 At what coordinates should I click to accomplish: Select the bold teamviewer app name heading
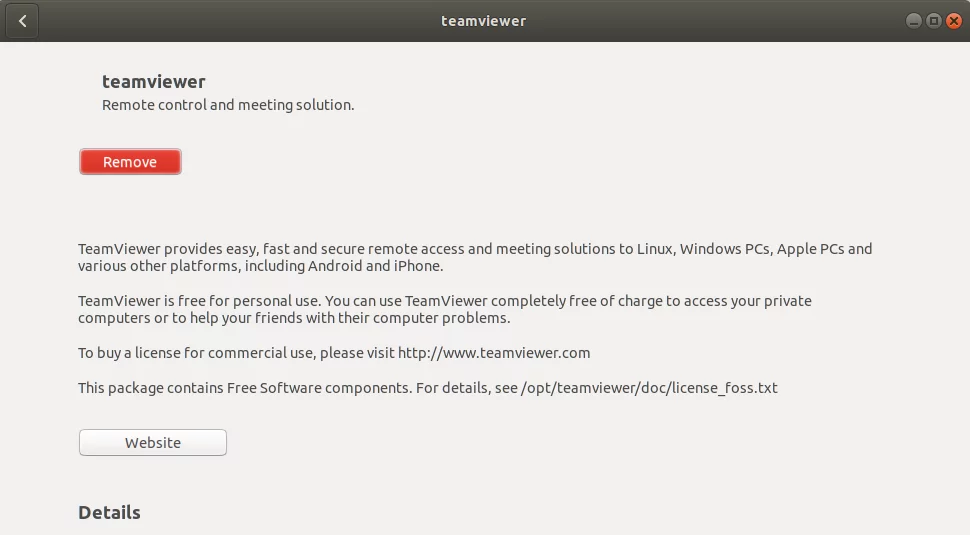(153, 82)
